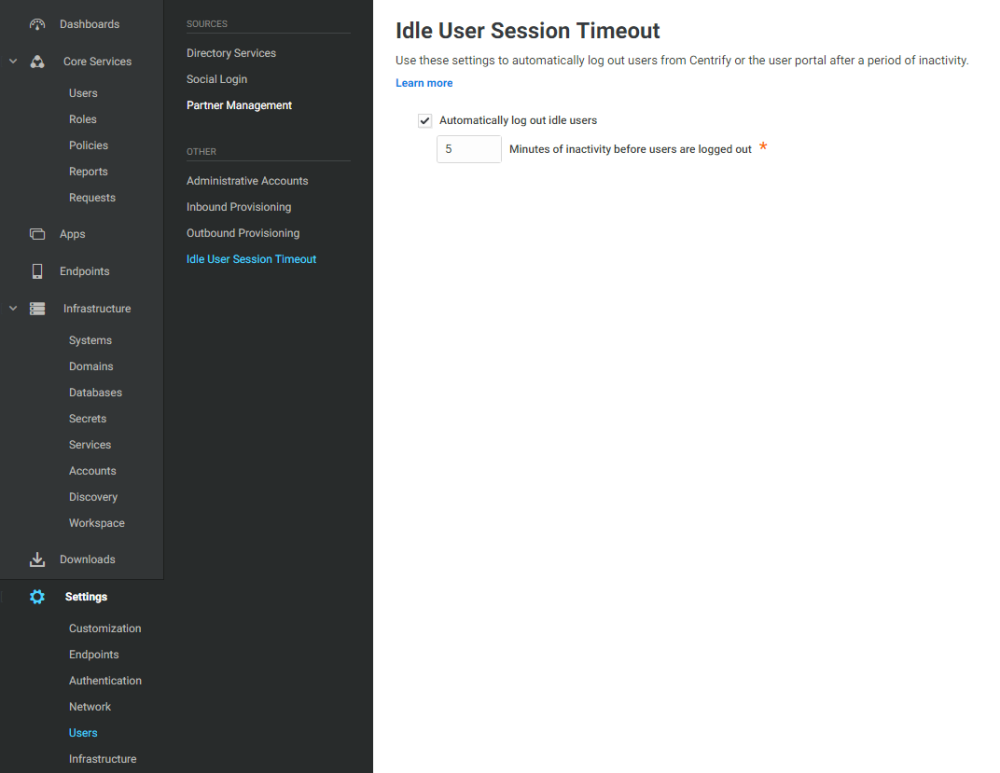The height and width of the screenshot is (773, 1000).
Task: Select Authentication under Settings
Action: [x=105, y=681]
